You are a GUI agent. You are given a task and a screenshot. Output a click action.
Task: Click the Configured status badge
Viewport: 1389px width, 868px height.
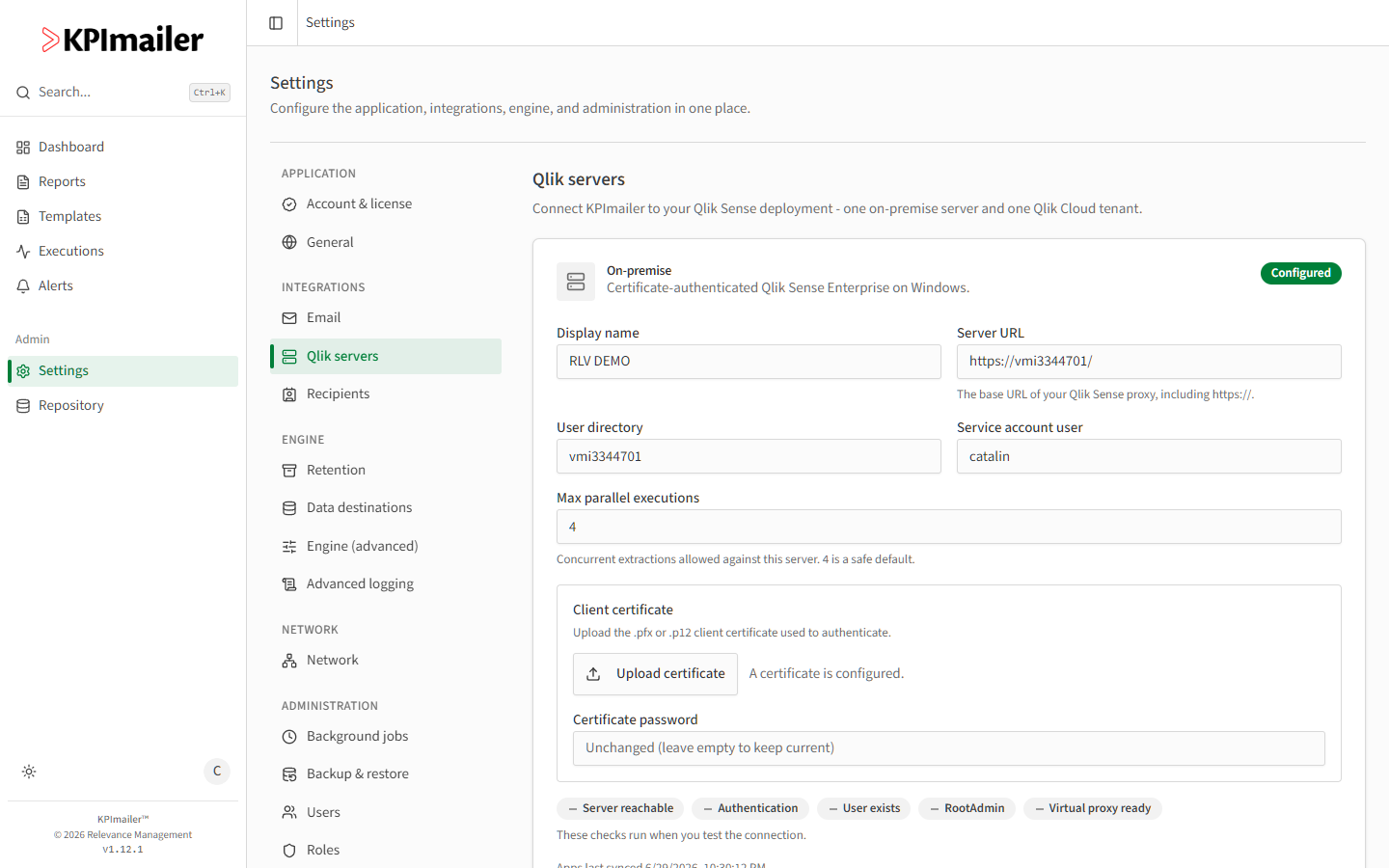pos(1300,273)
